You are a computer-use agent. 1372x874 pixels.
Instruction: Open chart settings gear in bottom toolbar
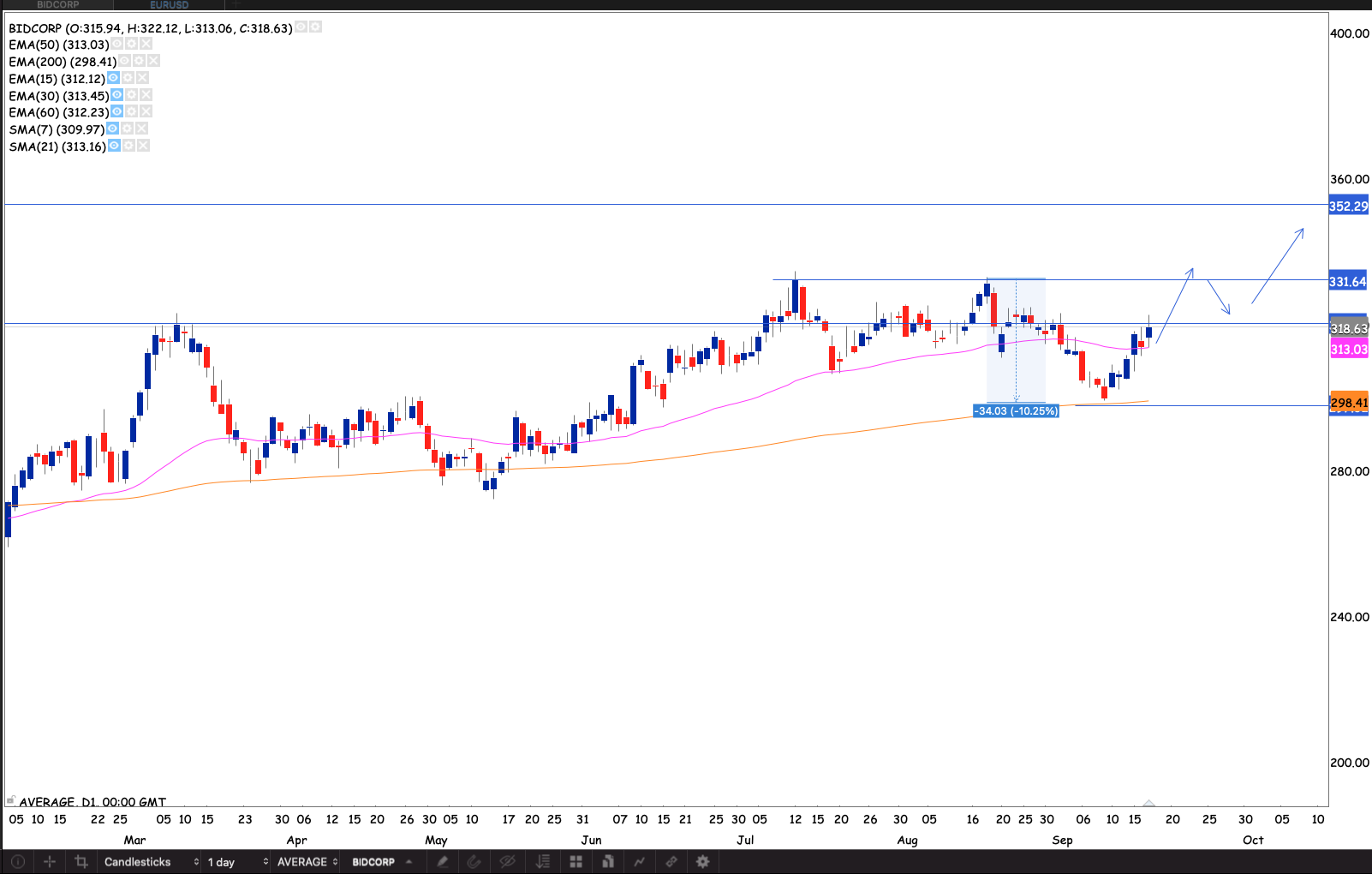[x=702, y=862]
